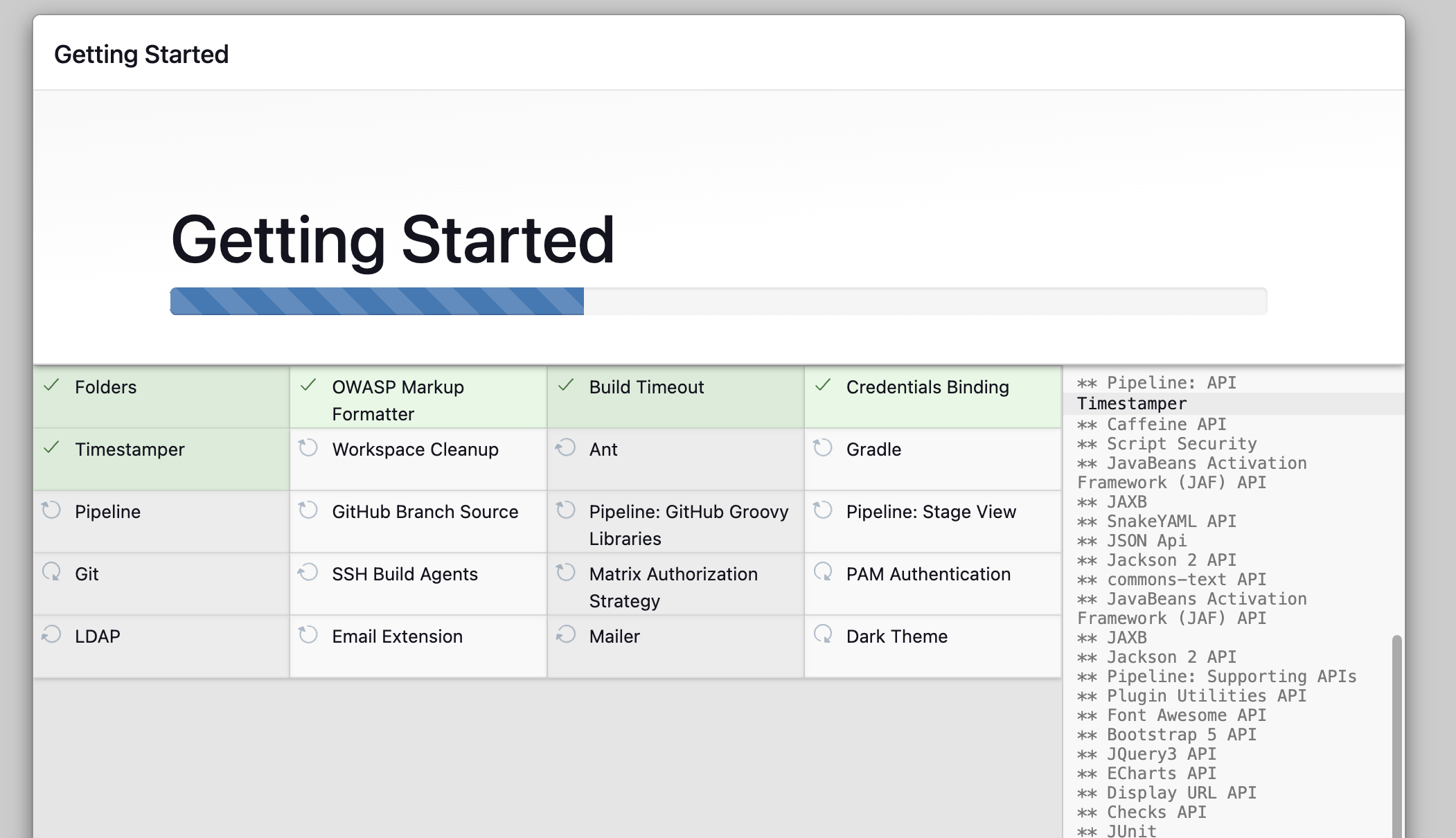Click the JQuery3 API log line

[x=1147, y=754]
